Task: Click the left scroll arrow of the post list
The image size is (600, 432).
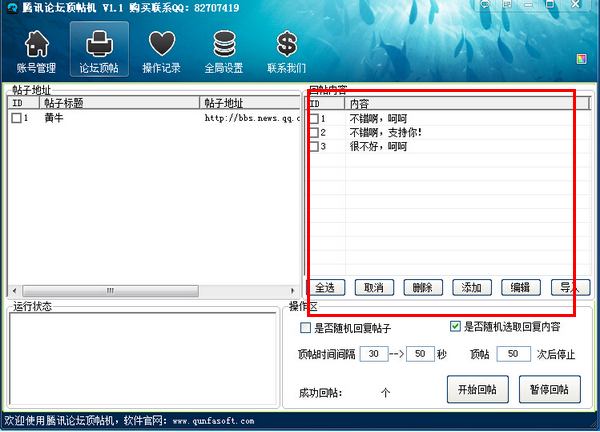Action: pos(15,291)
